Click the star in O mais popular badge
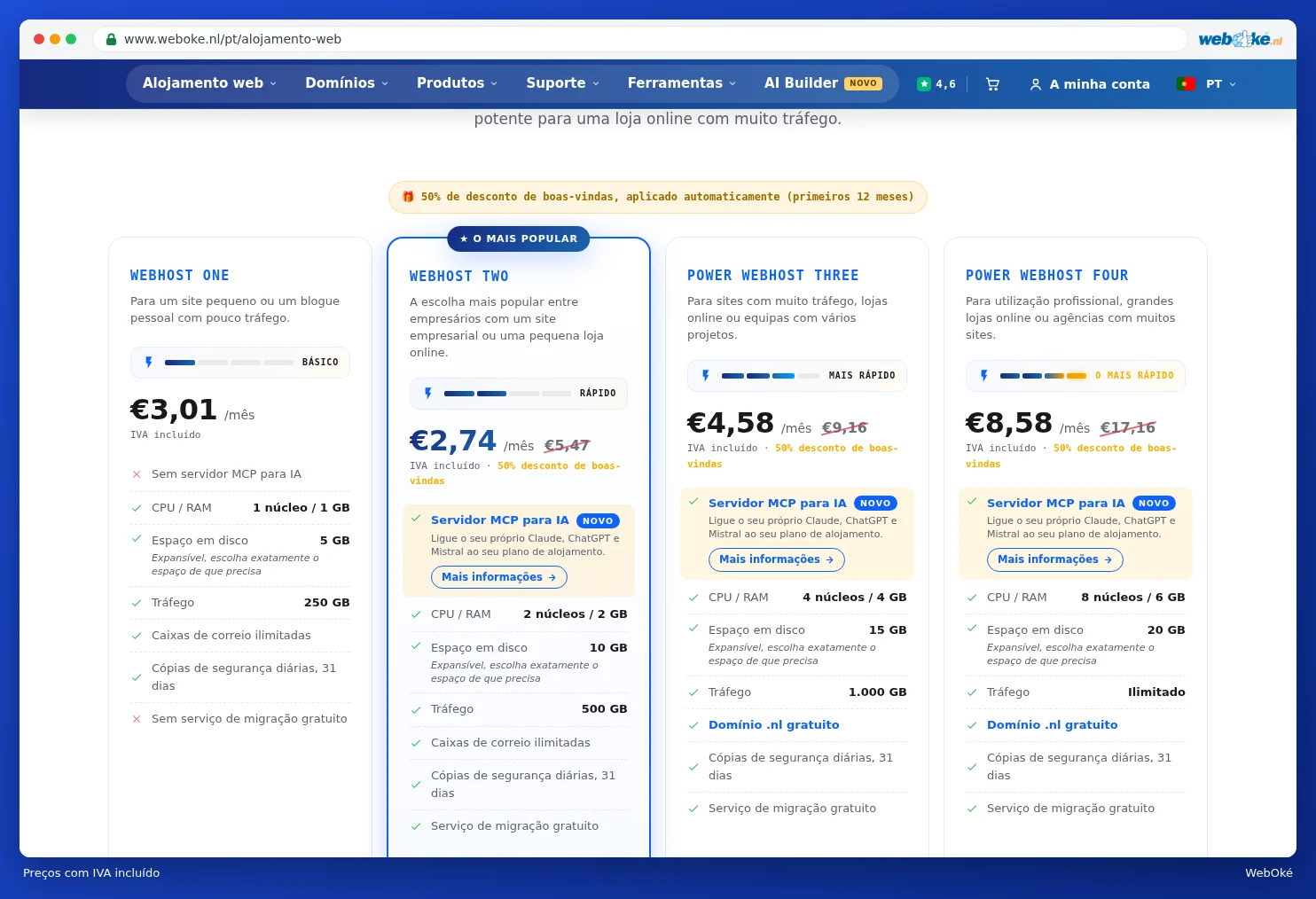Screen dimensions: 1316x899 (464, 238)
